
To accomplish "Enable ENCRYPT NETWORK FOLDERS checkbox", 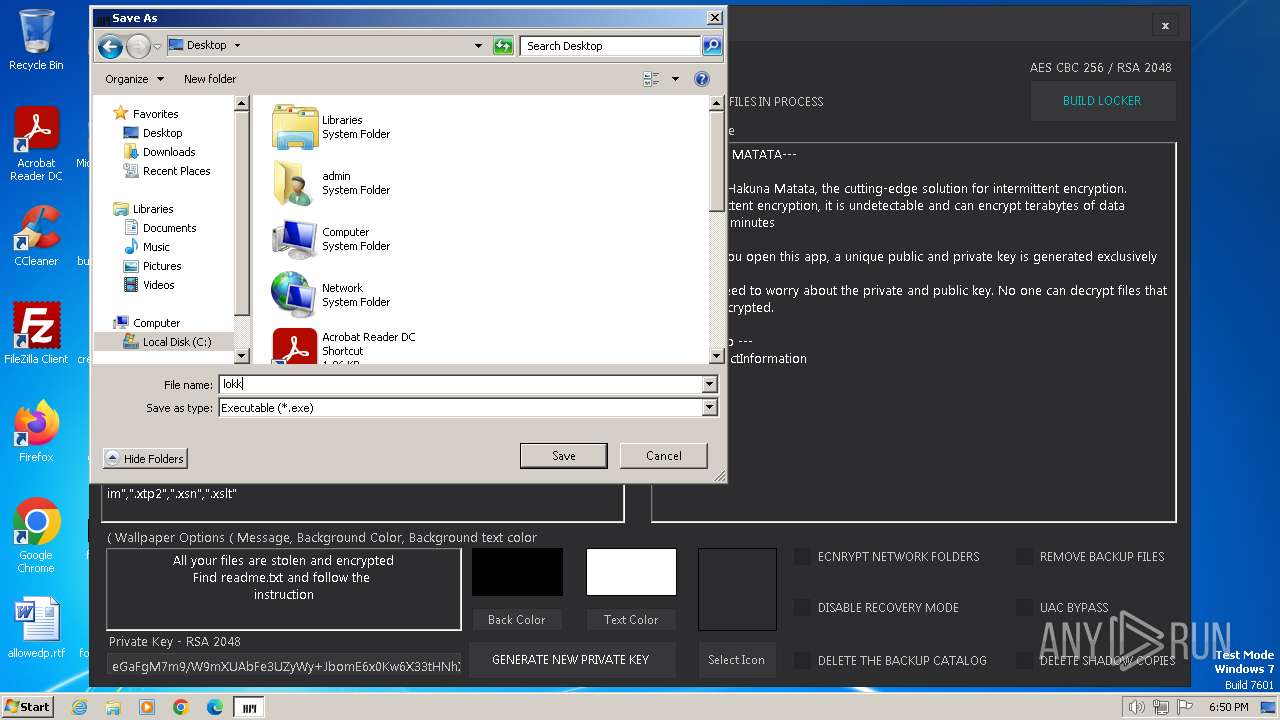I will (x=802, y=557).
